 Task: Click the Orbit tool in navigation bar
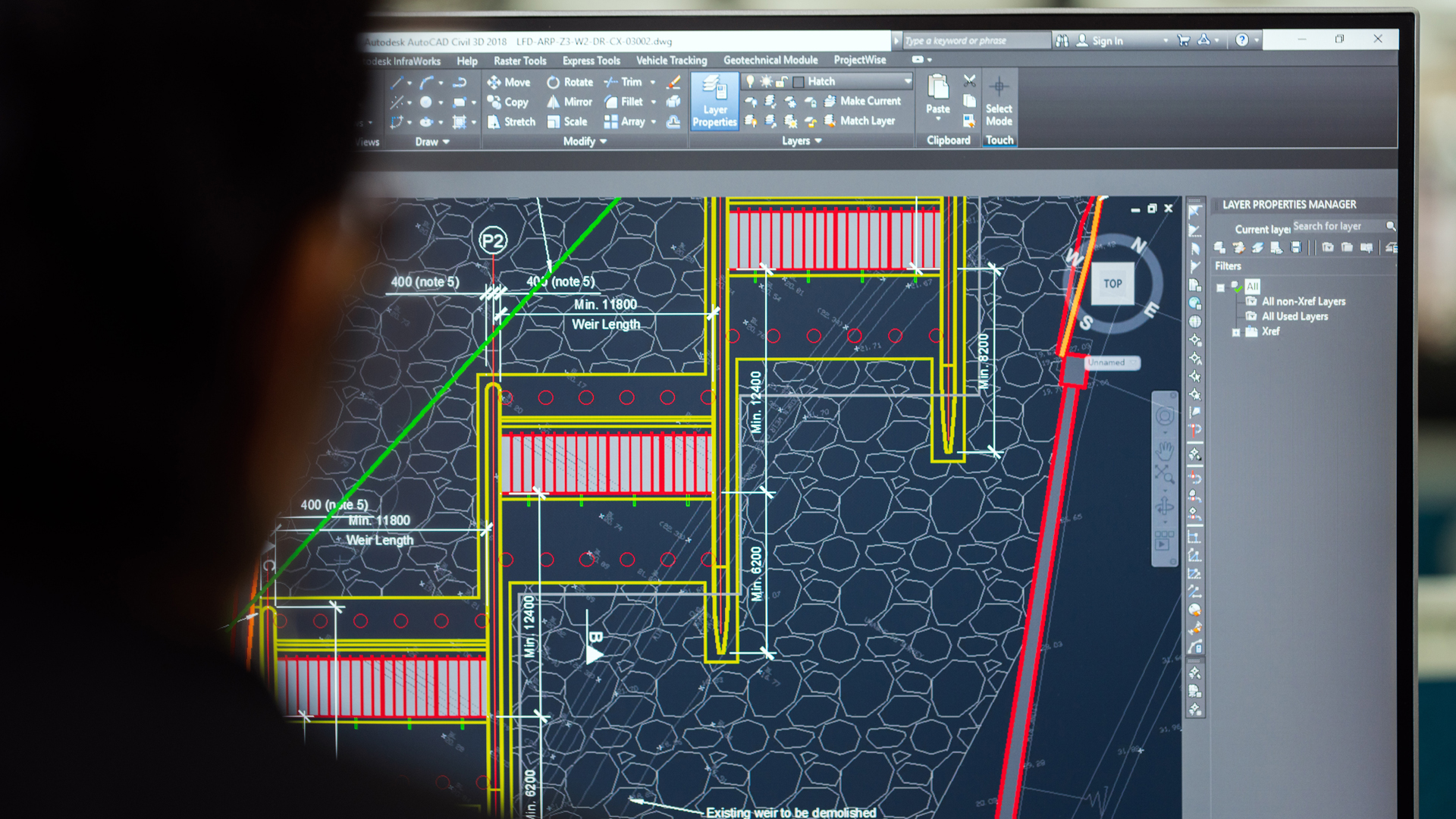pyautogui.click(x=1165, y=507)
